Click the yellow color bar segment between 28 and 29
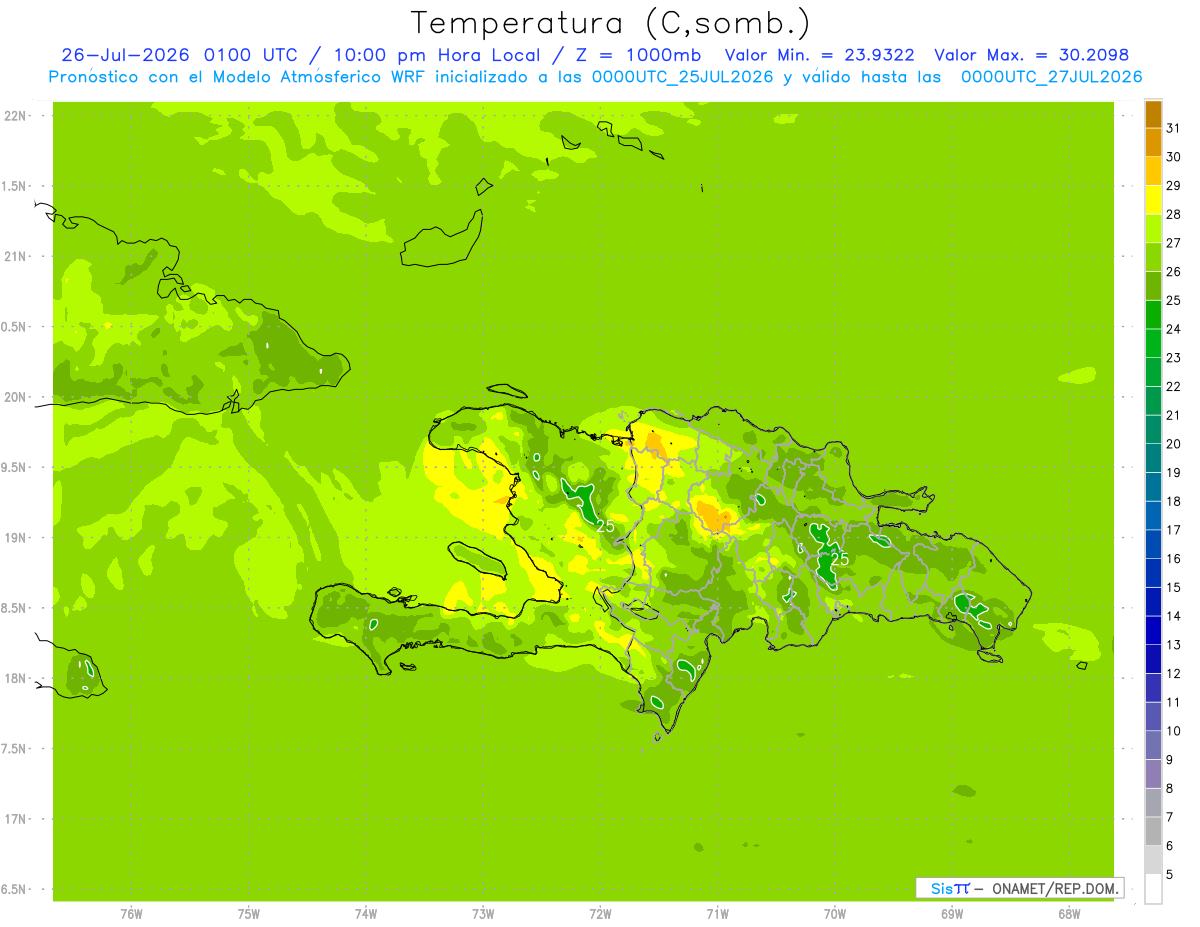The width and height of the screenshot is (1200, 927). [1153, 200]
